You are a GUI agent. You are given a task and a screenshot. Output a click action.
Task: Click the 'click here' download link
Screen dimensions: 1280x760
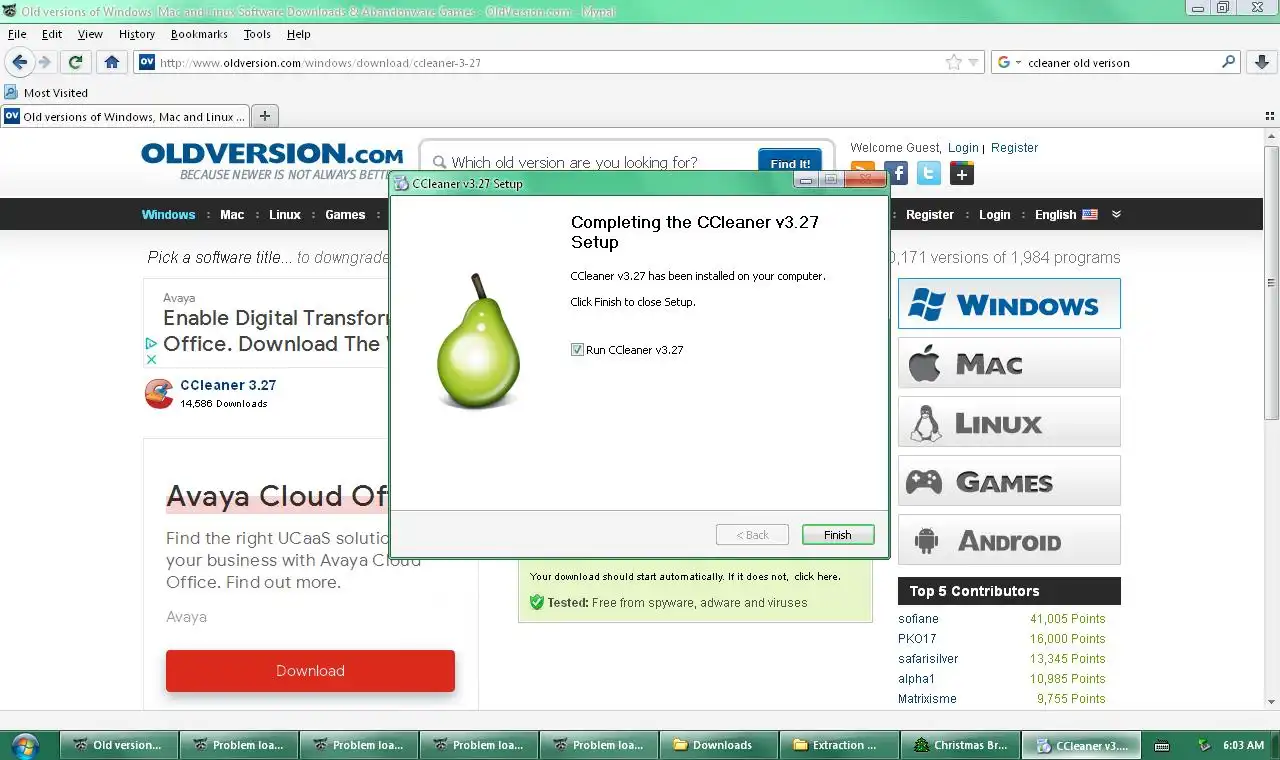[x=817, y=577]
